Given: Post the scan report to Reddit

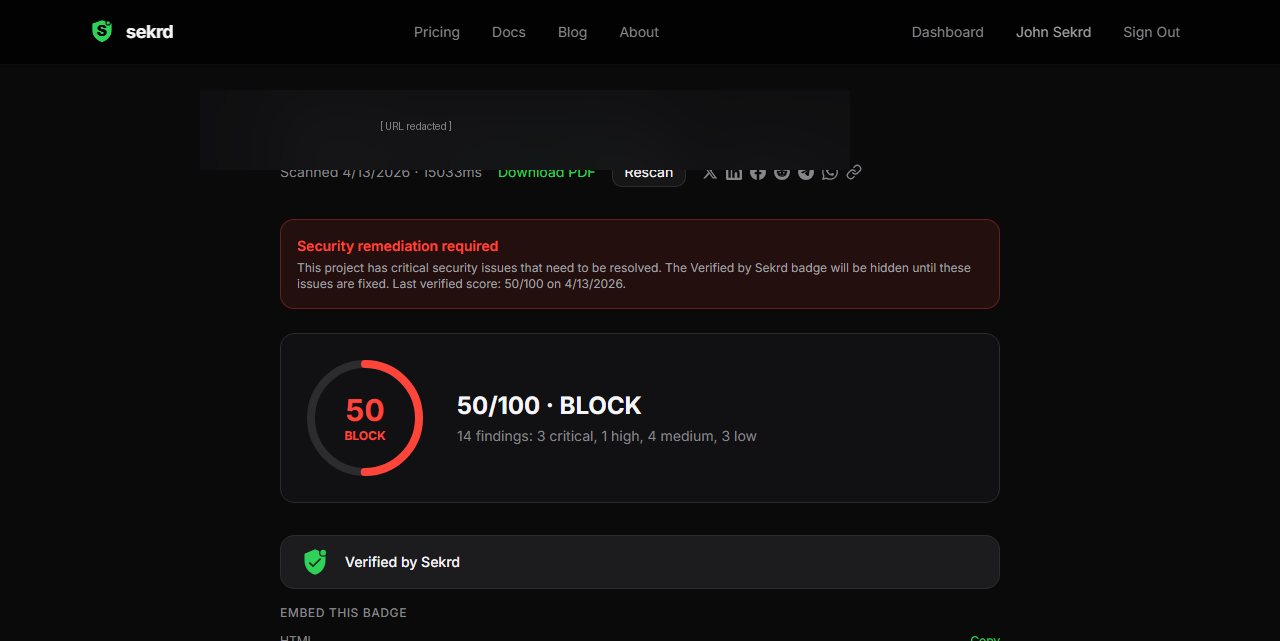Looking at the screenshot, I should [781, 171].
